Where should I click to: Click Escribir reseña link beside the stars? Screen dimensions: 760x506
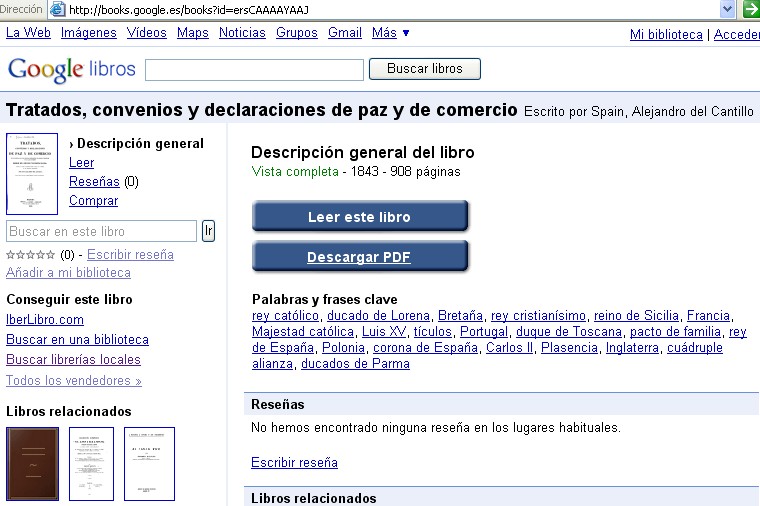click(x=130, y=254)
